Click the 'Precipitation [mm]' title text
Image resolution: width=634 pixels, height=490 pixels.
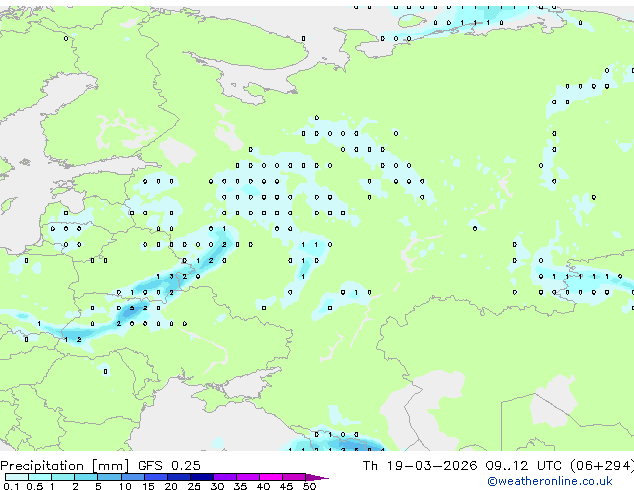[x=64, y=466]
